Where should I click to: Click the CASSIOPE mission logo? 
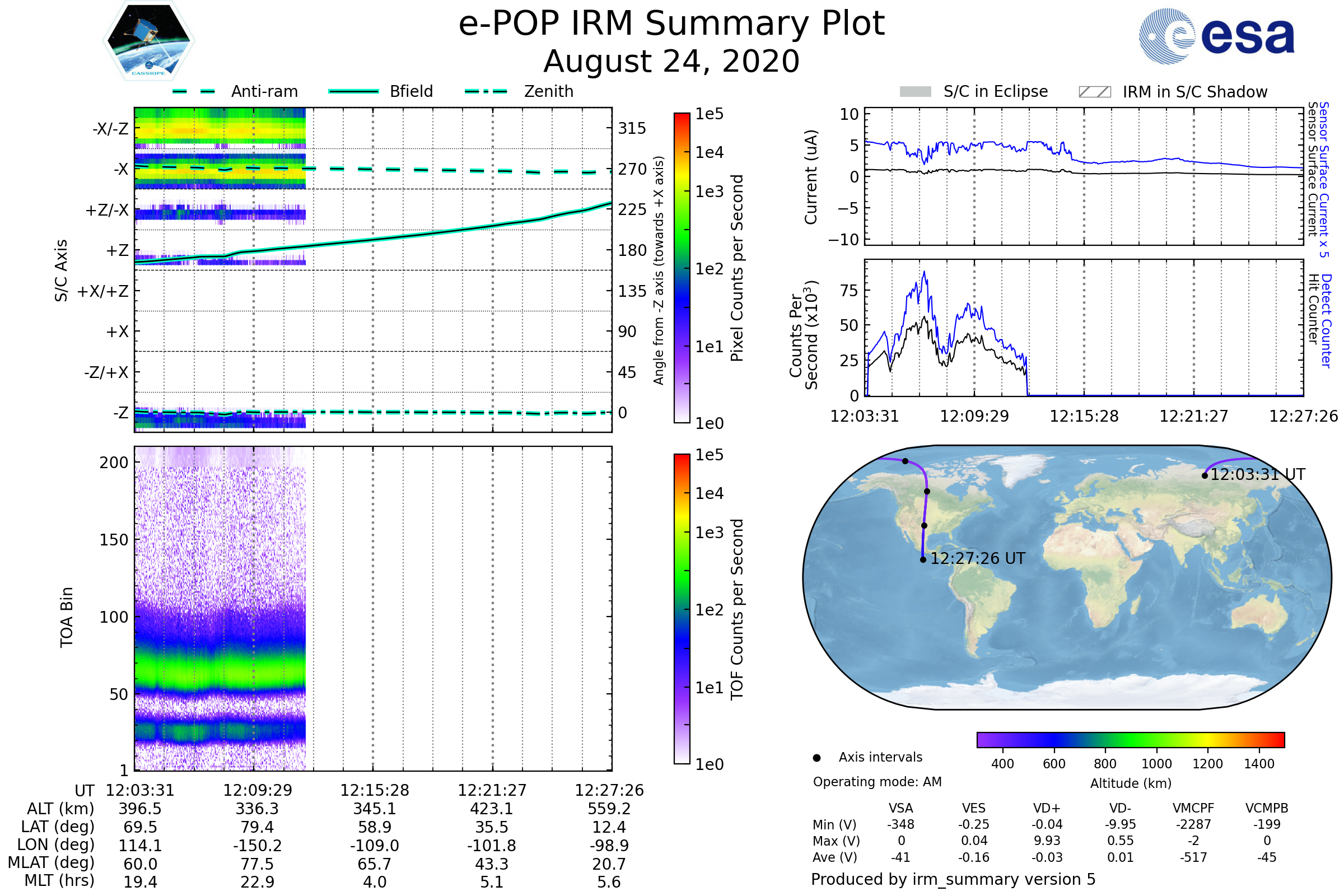point(148,41)
